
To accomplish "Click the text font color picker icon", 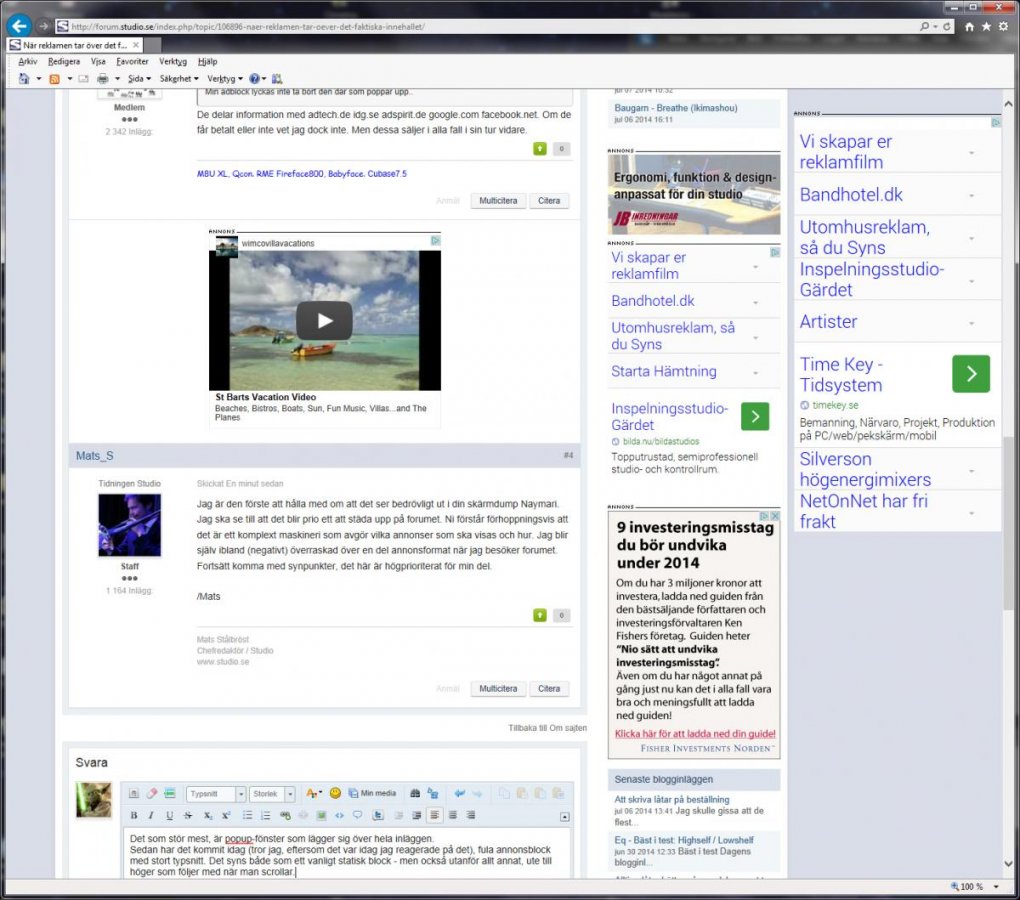I will (x=312, y=793).
